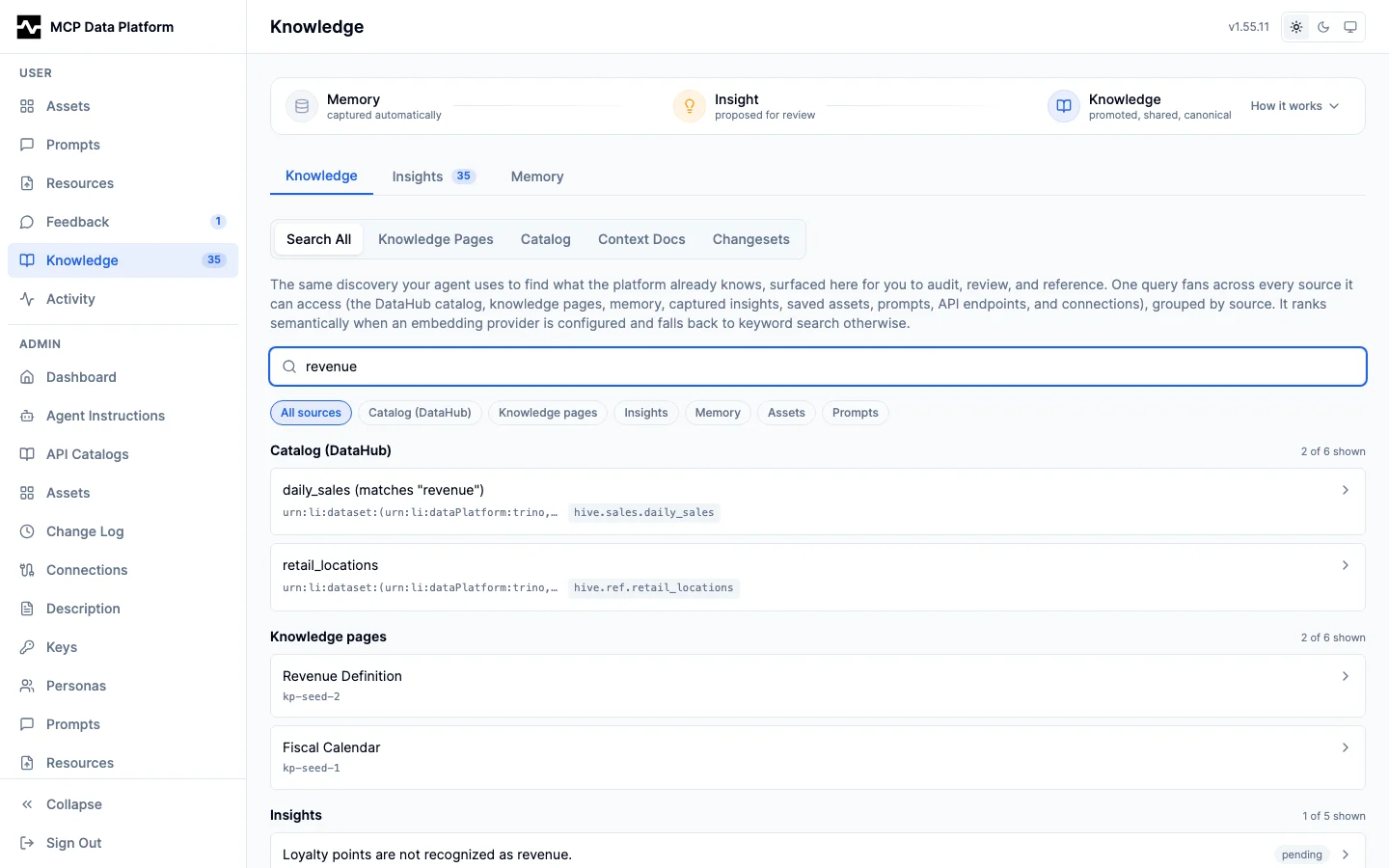Click the Agent Instructions bot icon

click(x=27, y=416)
